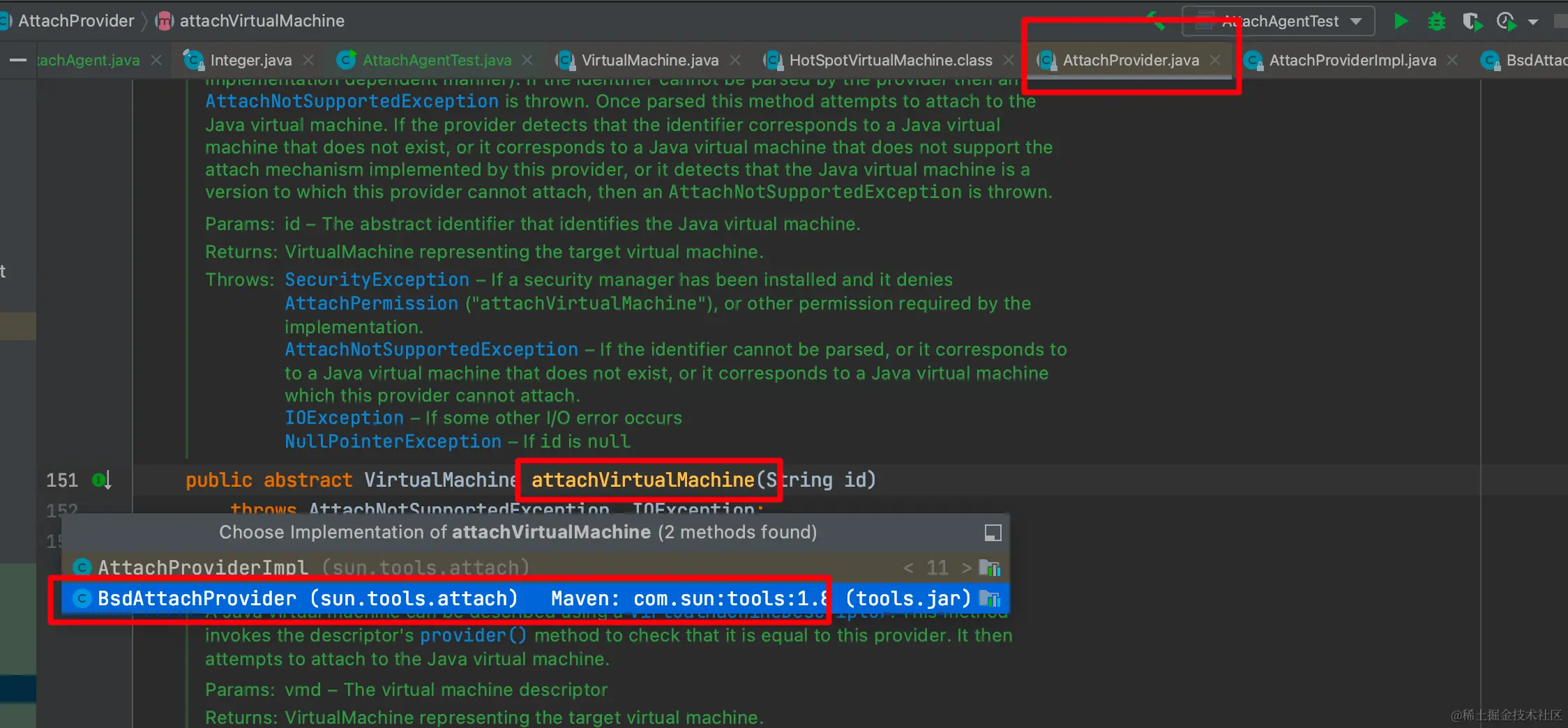The image size is (1568, 728).
Task: Click Open in Find tool window icon in popup
Action: pos(993,533)
